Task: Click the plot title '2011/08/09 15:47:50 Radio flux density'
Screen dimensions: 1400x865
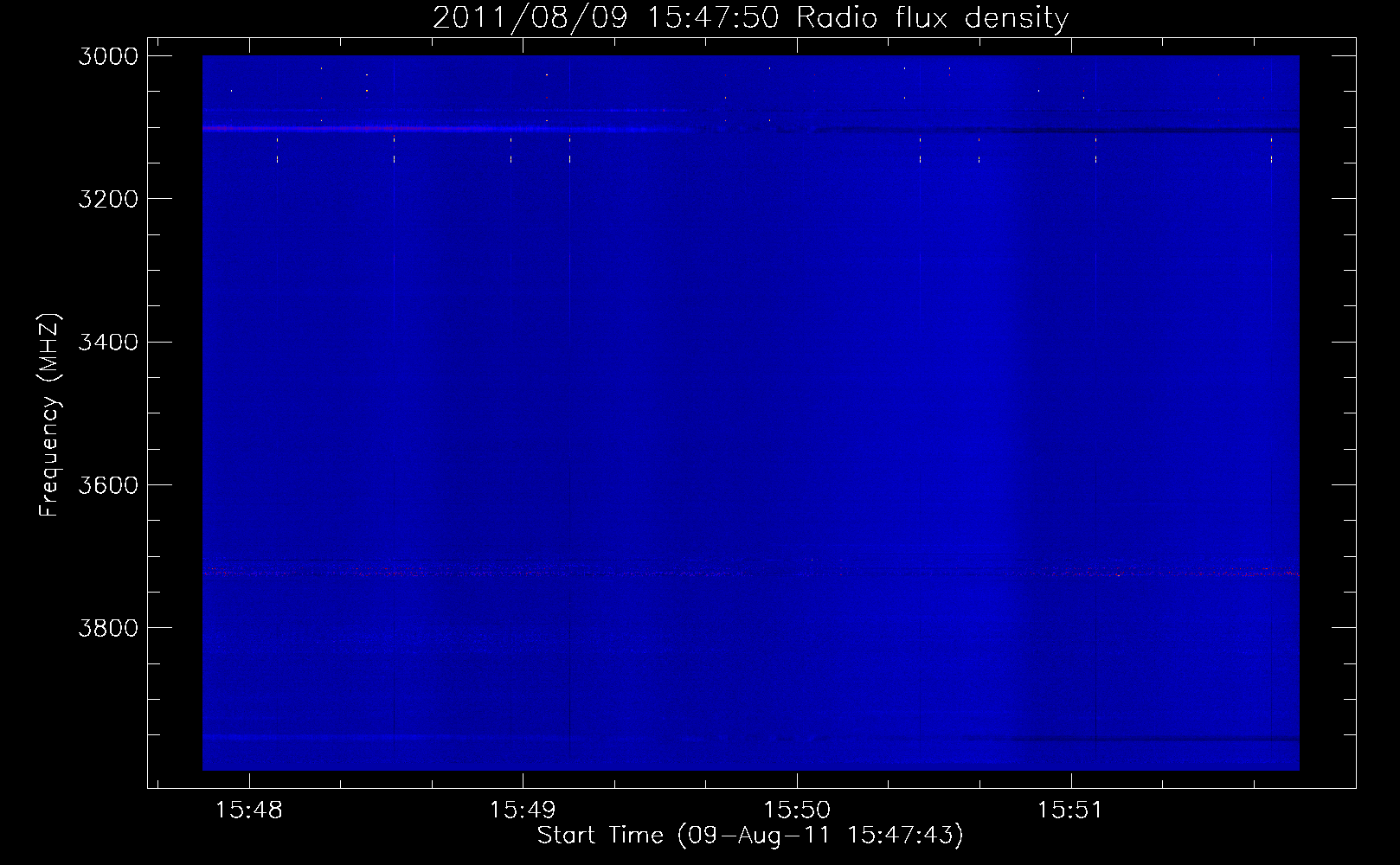Action: (750, 18)
